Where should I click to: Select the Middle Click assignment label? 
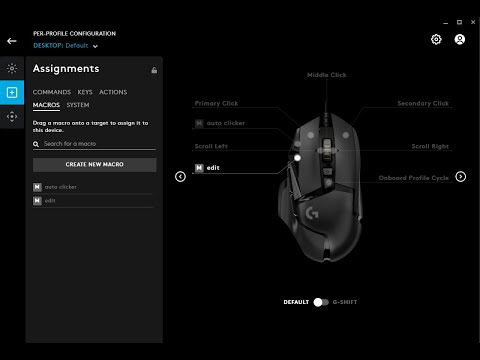coord(327,75)
